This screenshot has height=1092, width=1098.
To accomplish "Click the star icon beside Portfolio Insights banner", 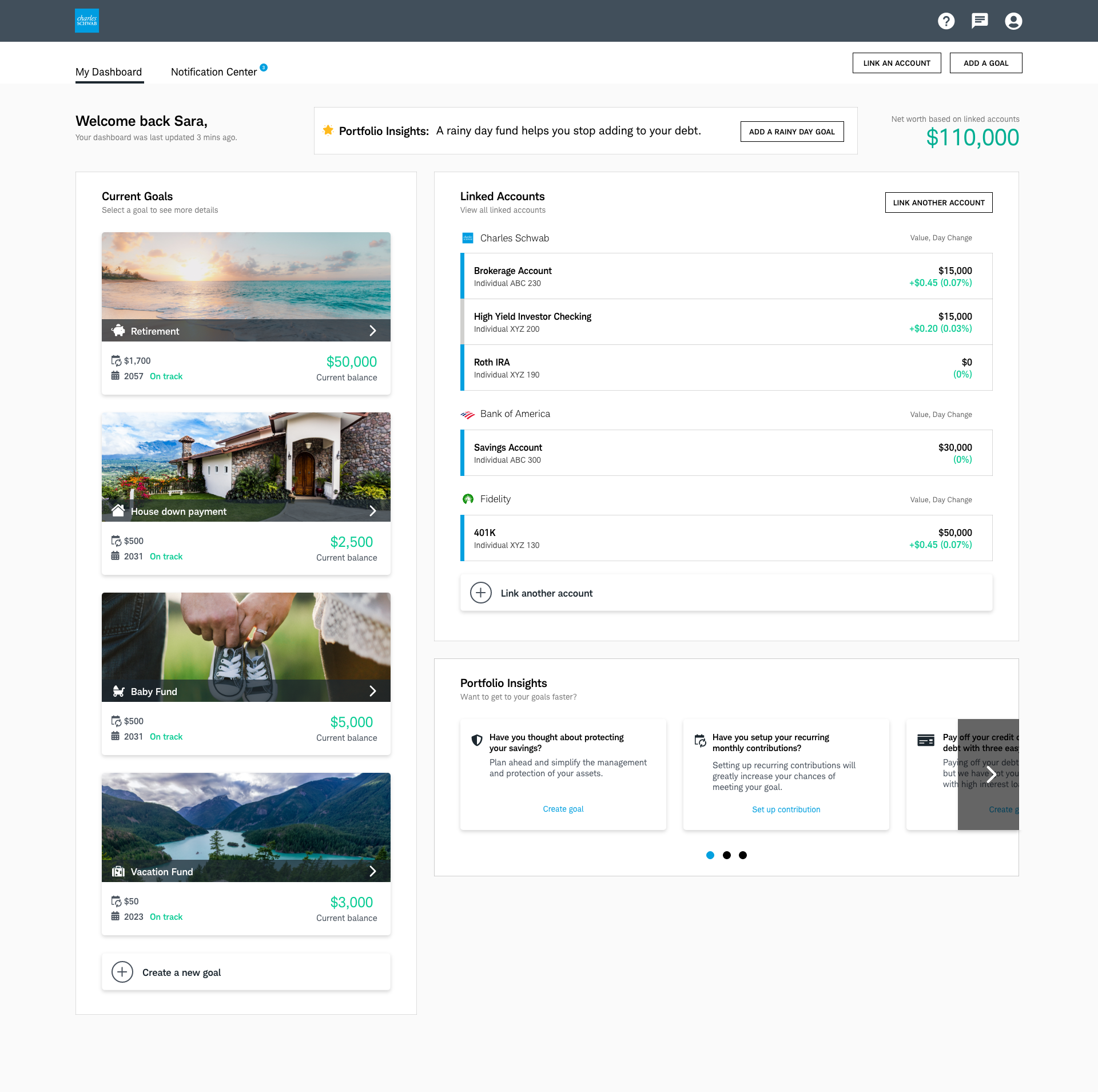I will coord(328,130).
